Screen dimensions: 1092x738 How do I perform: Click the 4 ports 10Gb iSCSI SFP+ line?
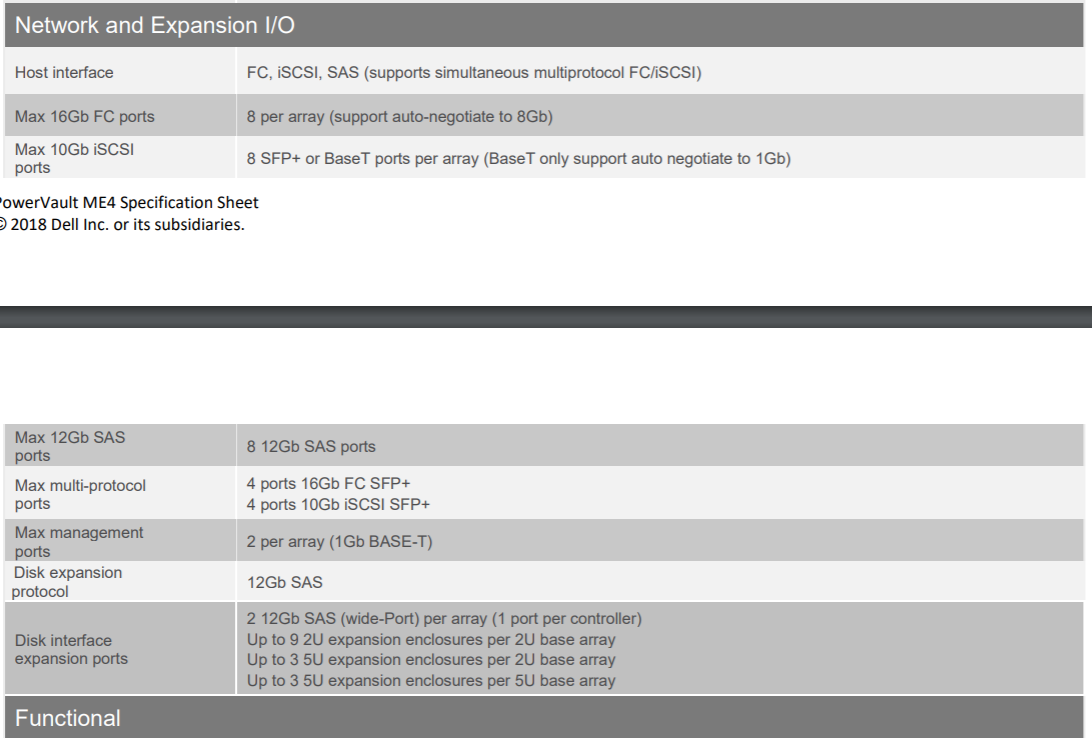click(x=338, y=504)
